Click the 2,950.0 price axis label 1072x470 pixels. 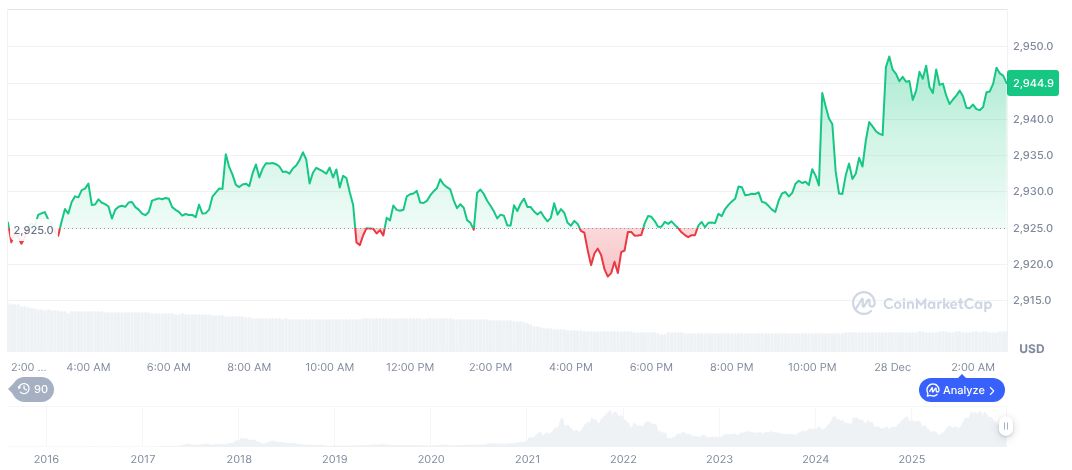pos(1032,47)
